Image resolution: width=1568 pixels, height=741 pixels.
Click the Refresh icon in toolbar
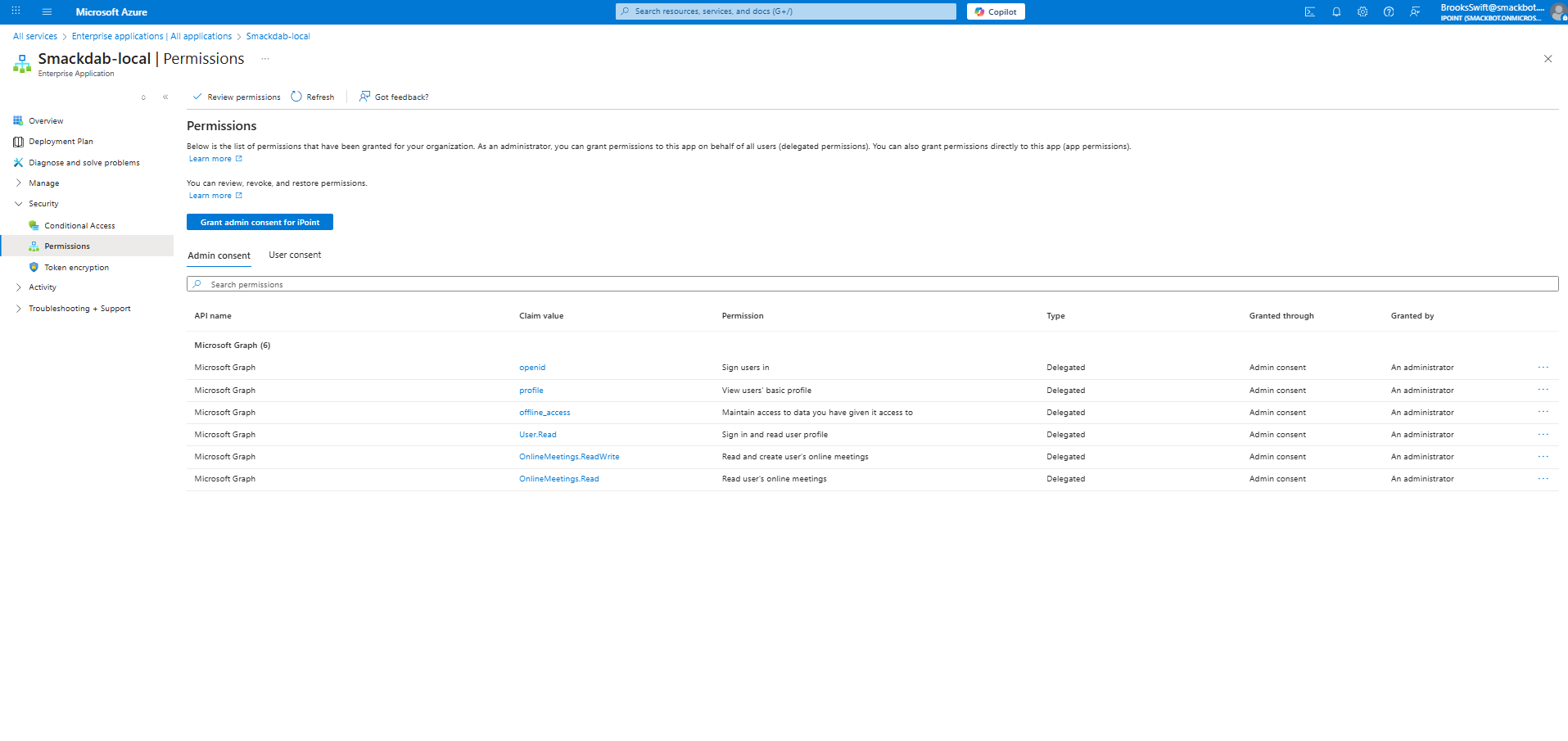click(296, 97)
